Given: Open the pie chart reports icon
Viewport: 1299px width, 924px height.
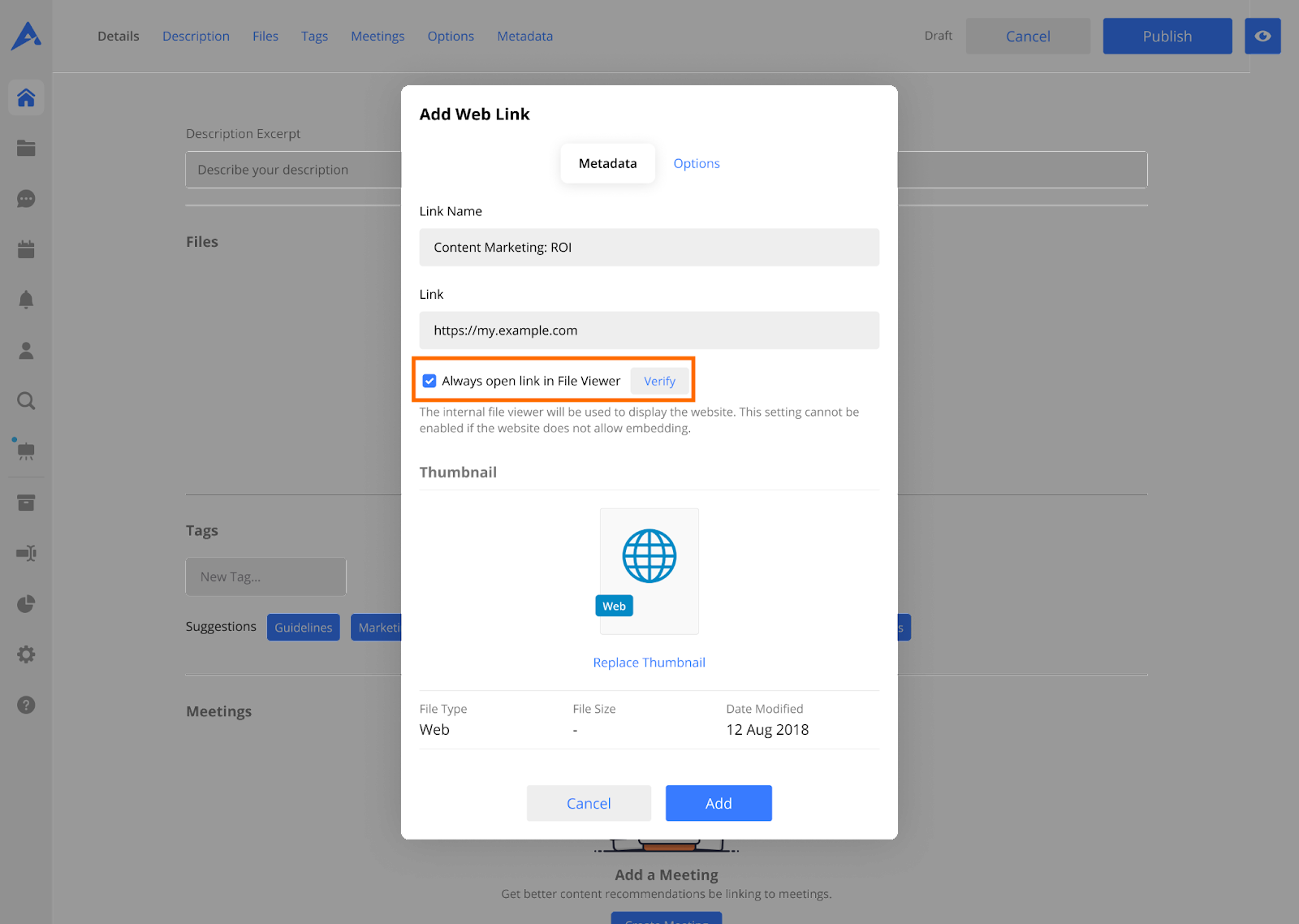Looking at the screenshot, I should [x=26, y=604].
